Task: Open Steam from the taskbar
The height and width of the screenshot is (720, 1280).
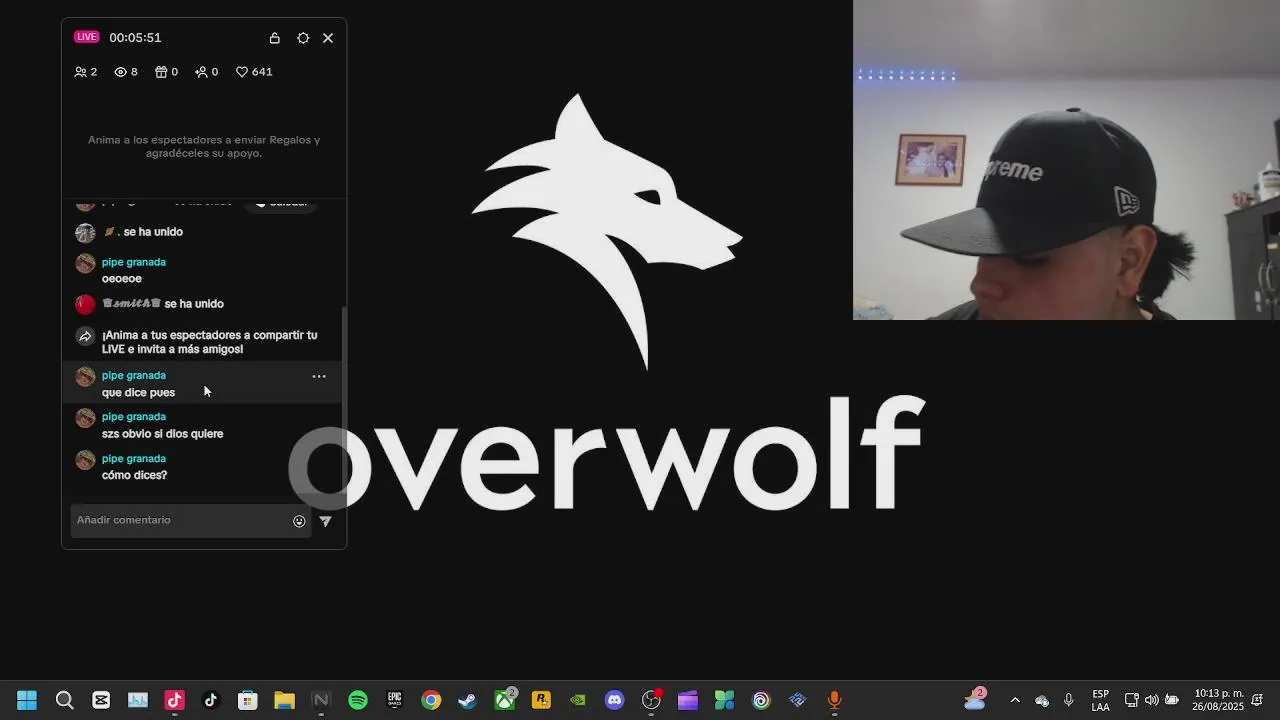Action: [468, 700]
